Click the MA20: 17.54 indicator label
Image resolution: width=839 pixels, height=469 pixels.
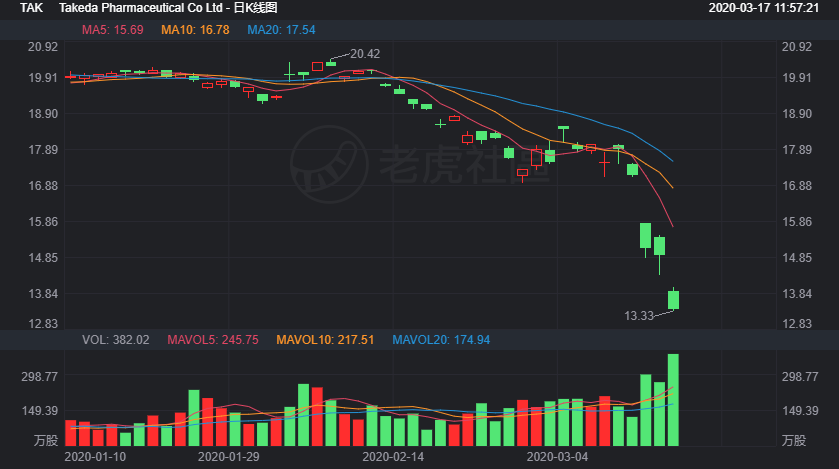click(x=281, y=30)
